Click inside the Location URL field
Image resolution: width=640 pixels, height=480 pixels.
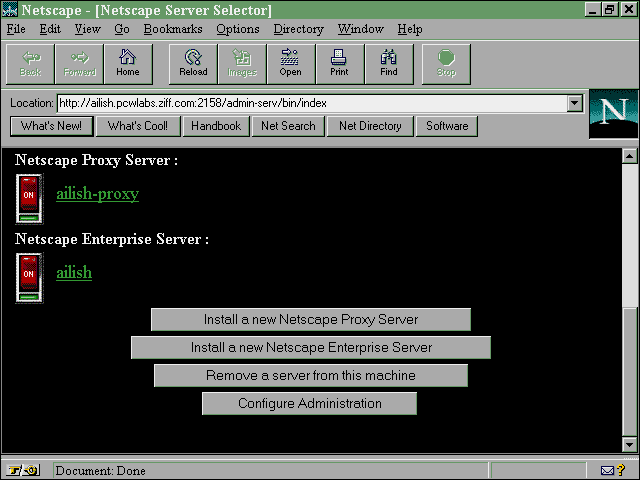click(312, 103)
